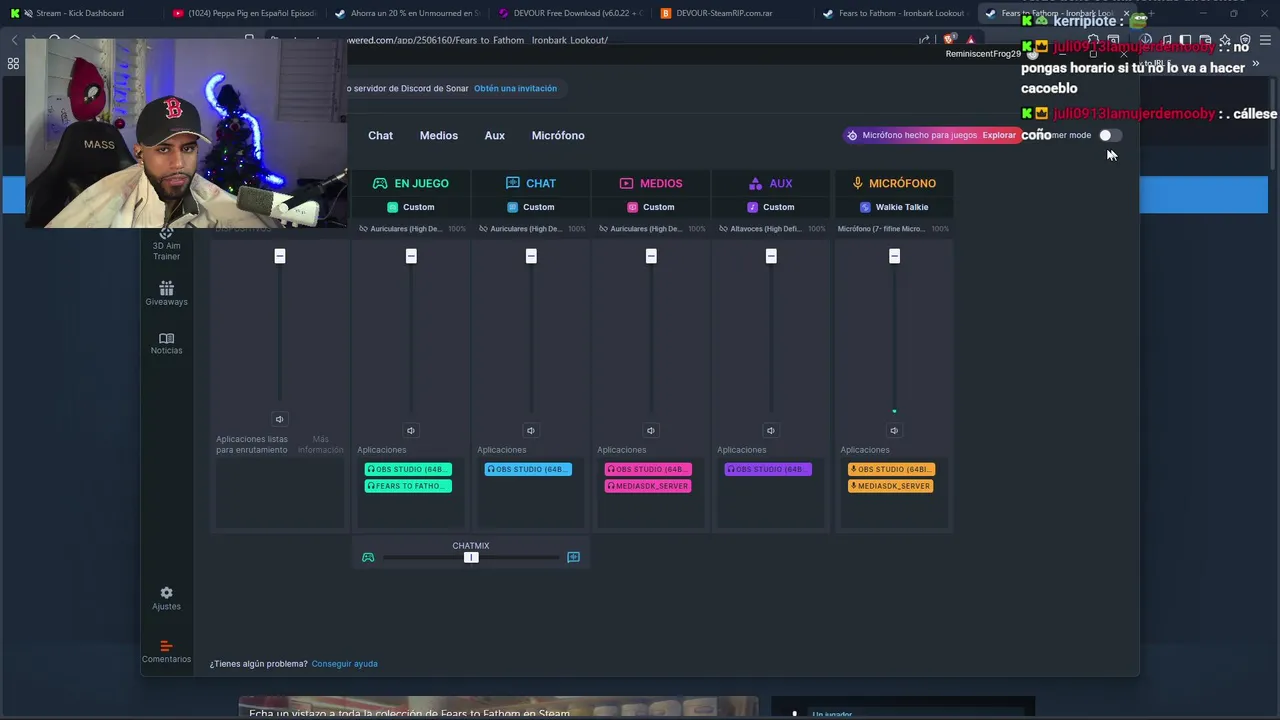Click the MEDIOS channel play icon
The width and height of the screenshot is (1280, 720).
click(x=626, y=183)
